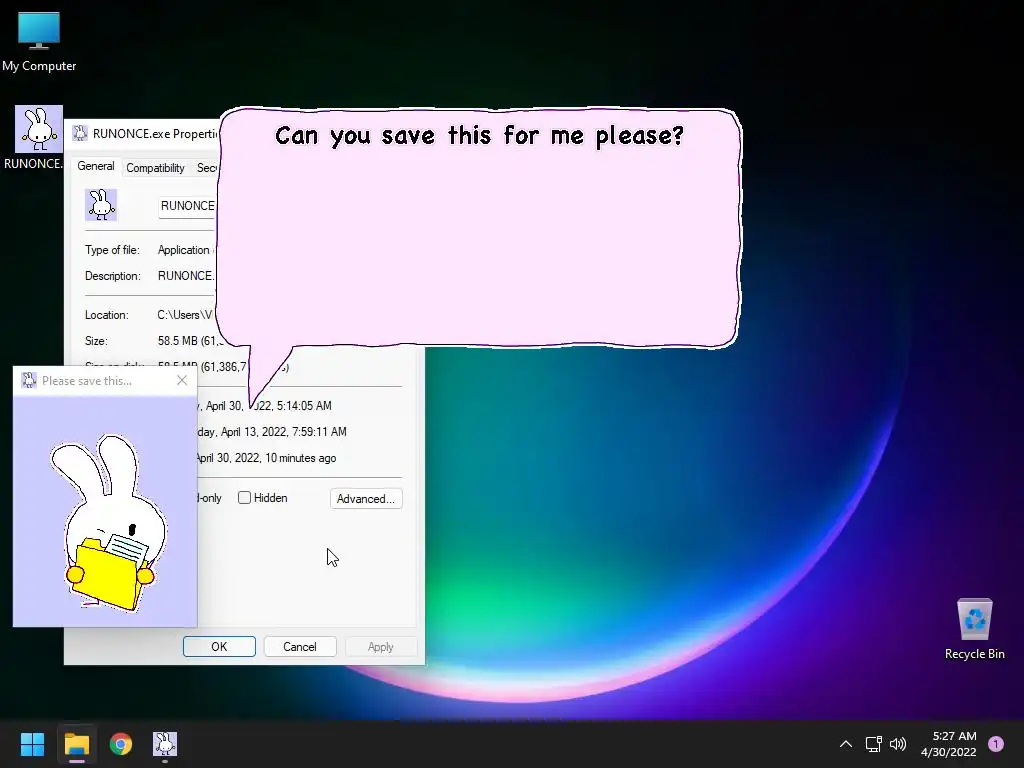The height and width of the screenshot is (768, 1024).
Task: Open the Recycle Bin on the desktop
Action: tap(974, 629)
